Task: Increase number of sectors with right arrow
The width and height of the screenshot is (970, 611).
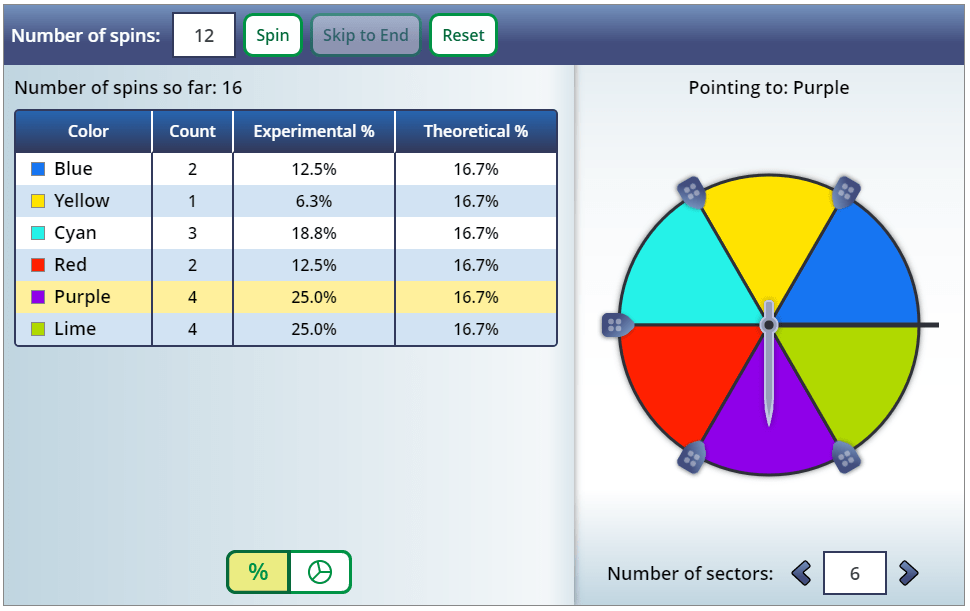Action: pyautogui.click(x=908, y=573)
